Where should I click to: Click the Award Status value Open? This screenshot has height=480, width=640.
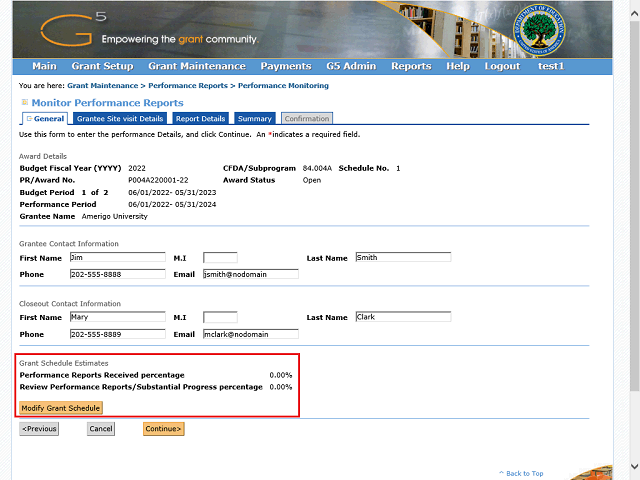[312, 180]
